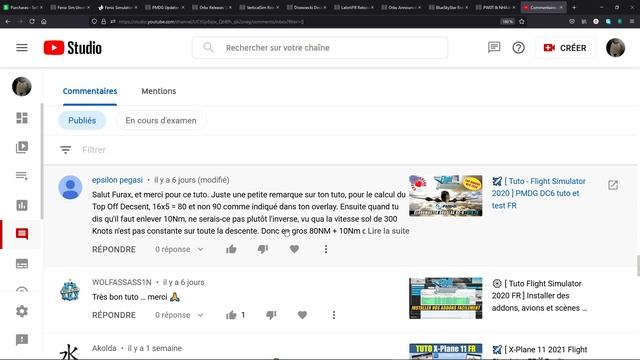
Task: Go back in browser history
Action: coord(8,21)
